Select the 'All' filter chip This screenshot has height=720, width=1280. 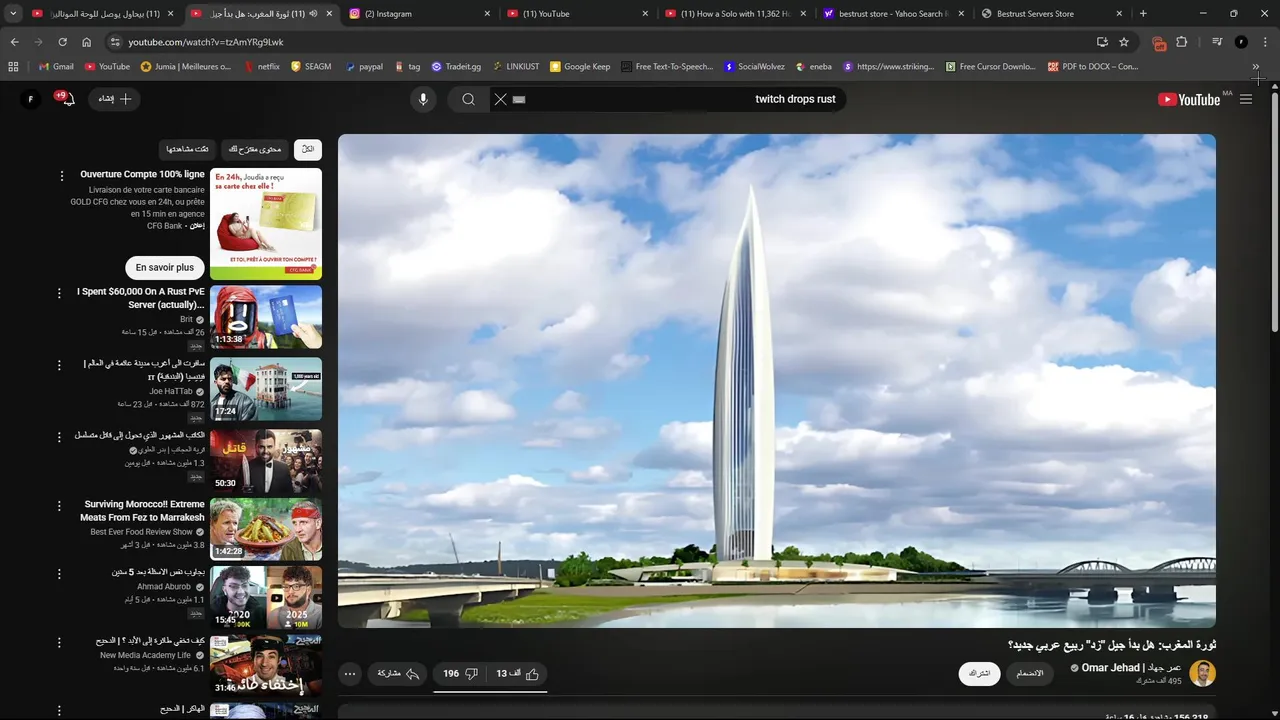(x=307, y=149)
